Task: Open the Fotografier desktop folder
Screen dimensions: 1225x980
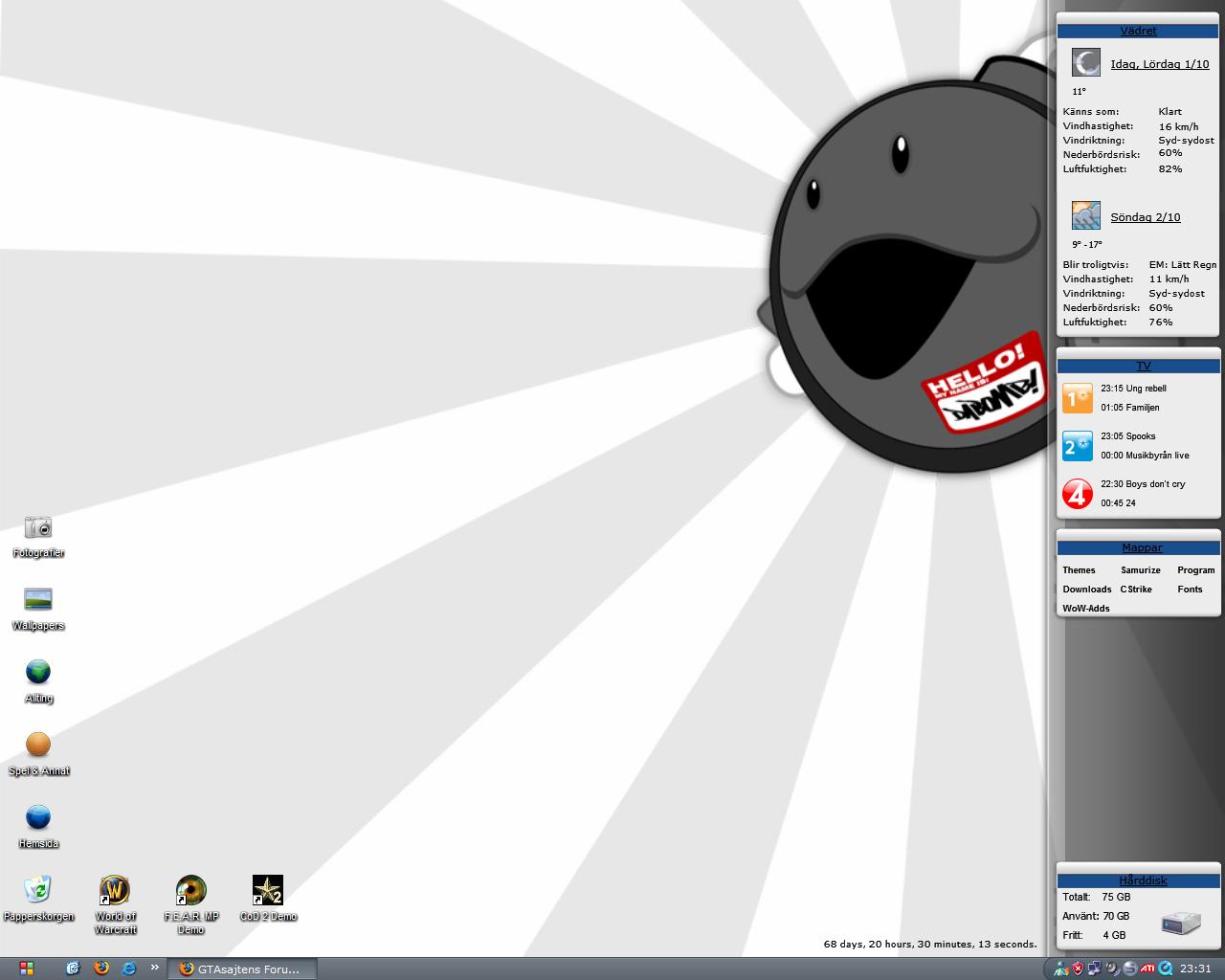Action: click(x=38, y=527)
